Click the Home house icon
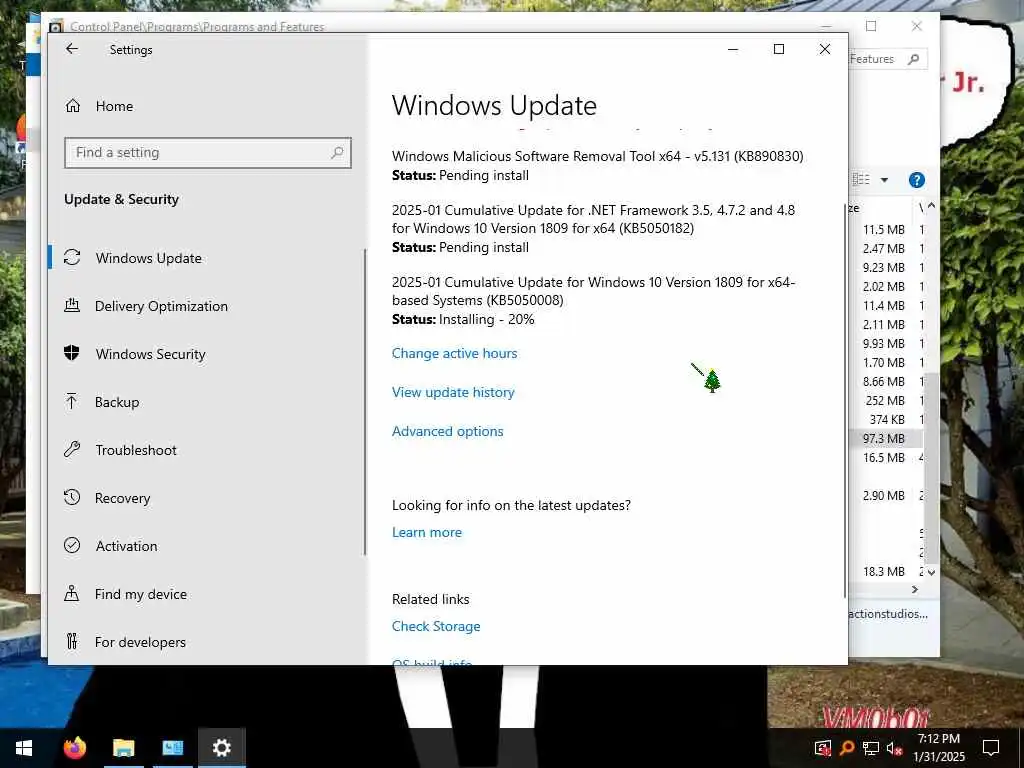Image resolution: width=1024 pixels, height=768 pixels. click(x=72, y=106)
